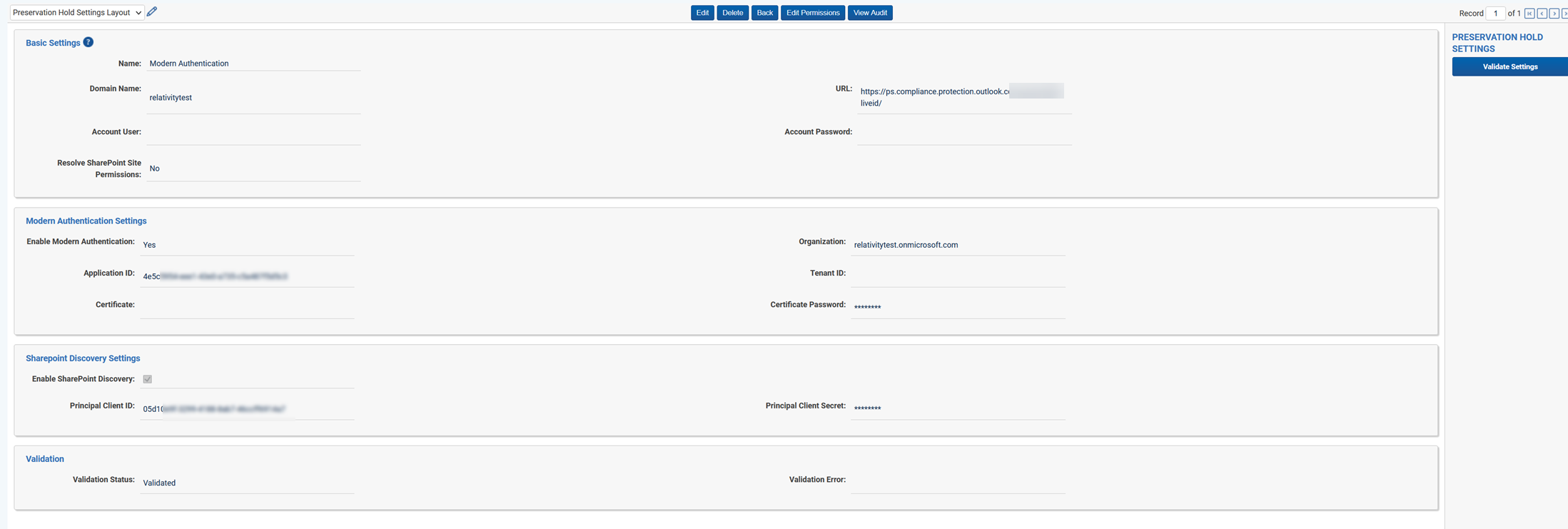Click the masked Certificate Password value
Image resolution: width=1568 pixels, height=529 pixels.
pyautogui.click(x=867, y=307)
